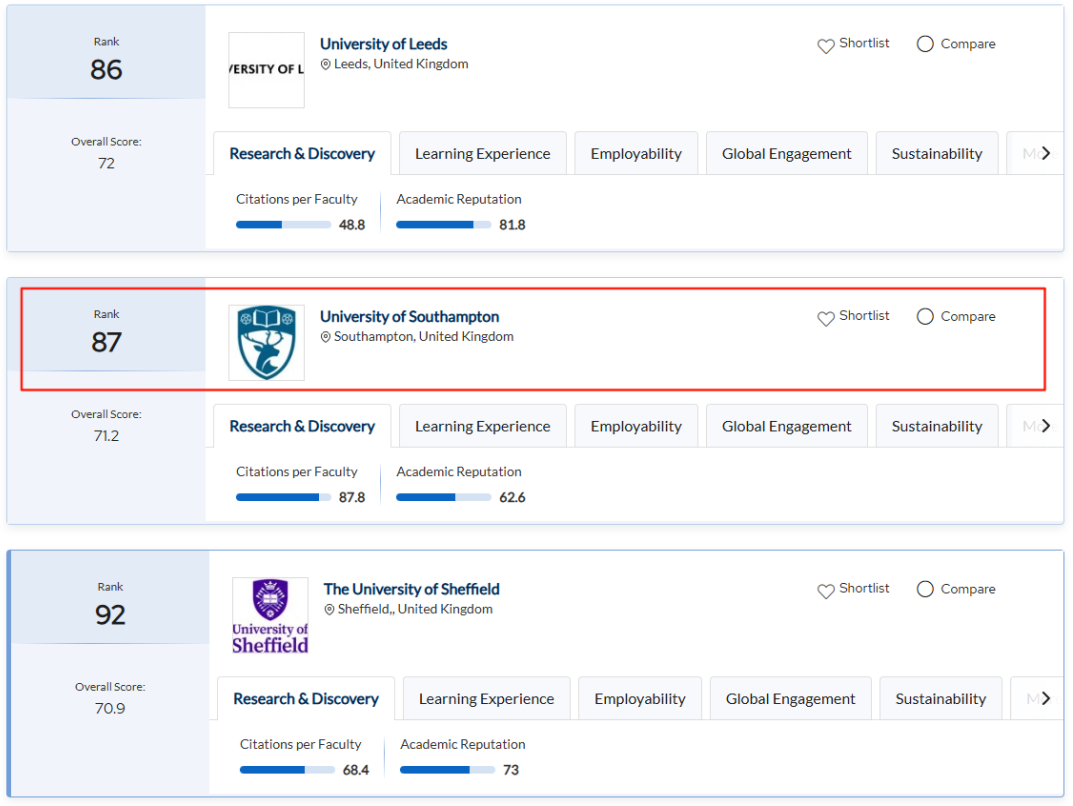The width and height of the screenshot is (1073, 806).
Task: Click Leeds Academic Reputation bar (81.8)
Action: coord(443,224)
